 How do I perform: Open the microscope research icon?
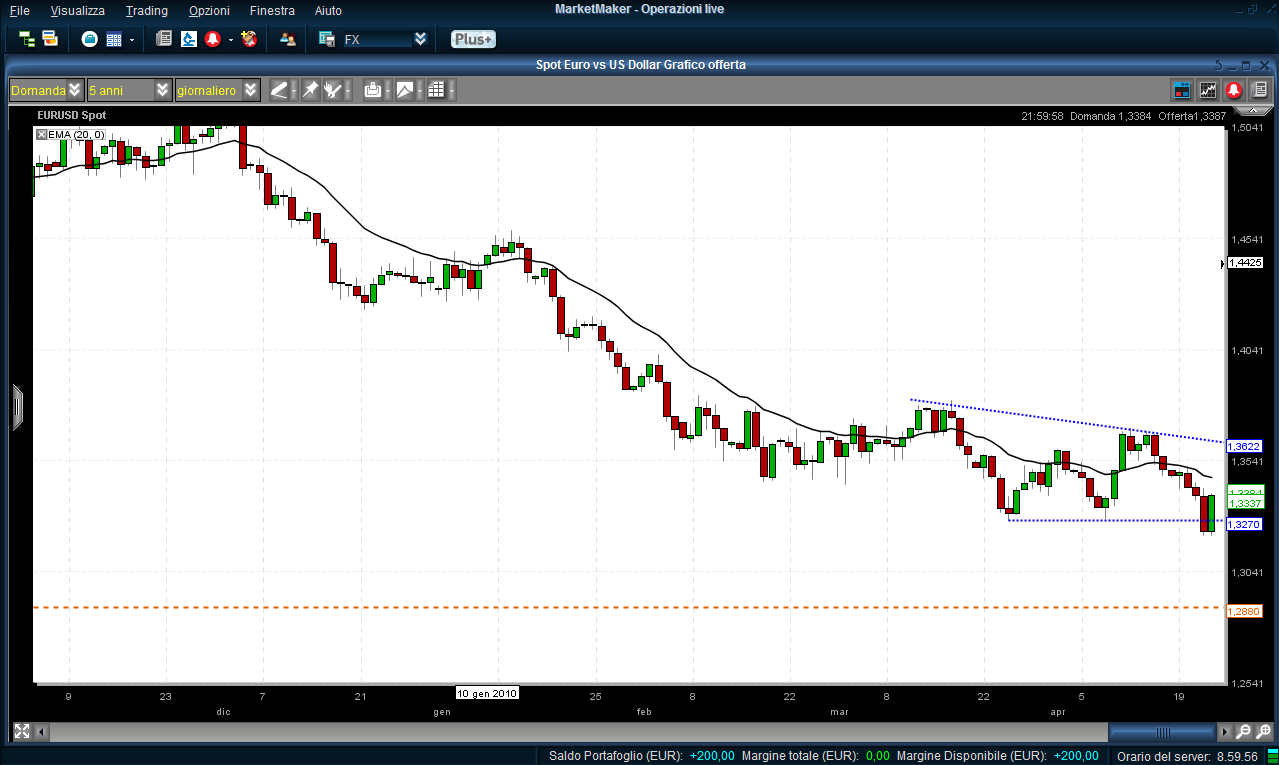click(189, 39)
